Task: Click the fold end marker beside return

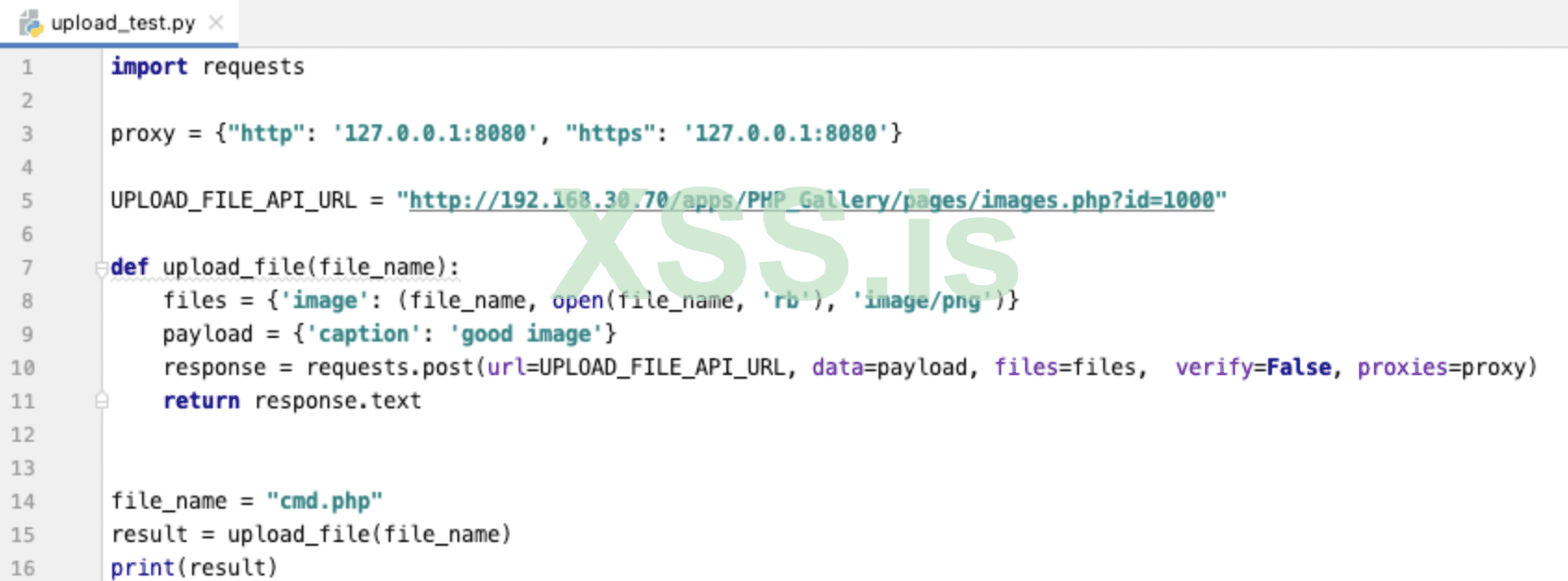Action: pyautogui.click(x=101, y=401)
